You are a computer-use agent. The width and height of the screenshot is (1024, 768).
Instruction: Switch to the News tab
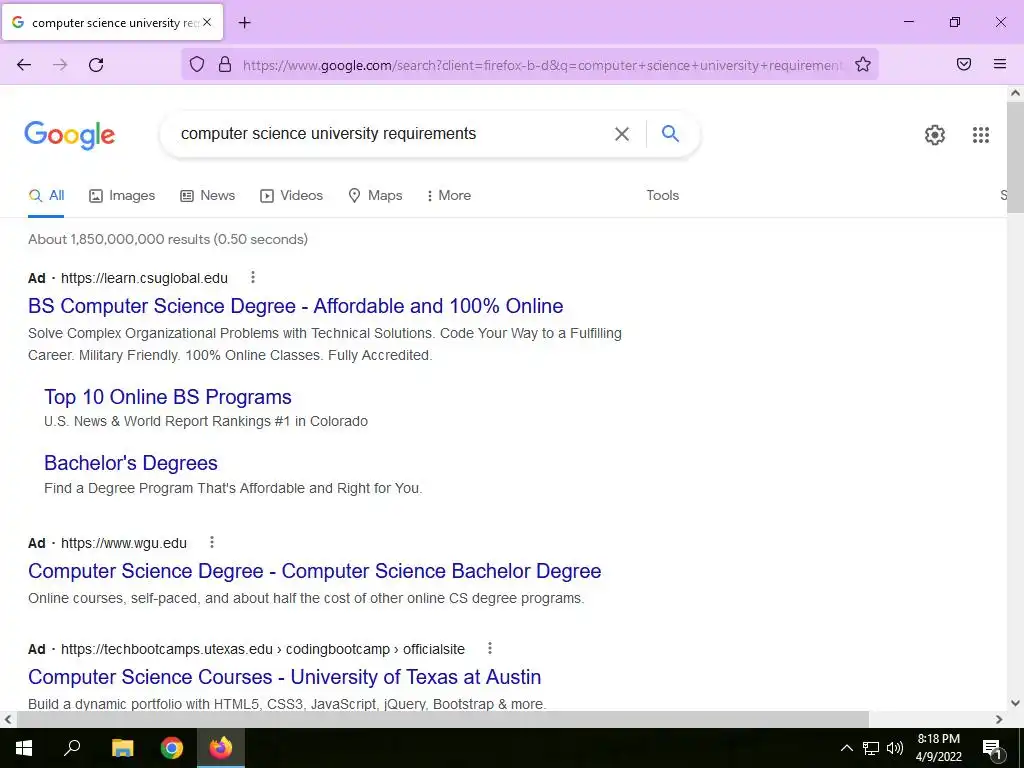[208, 195]
